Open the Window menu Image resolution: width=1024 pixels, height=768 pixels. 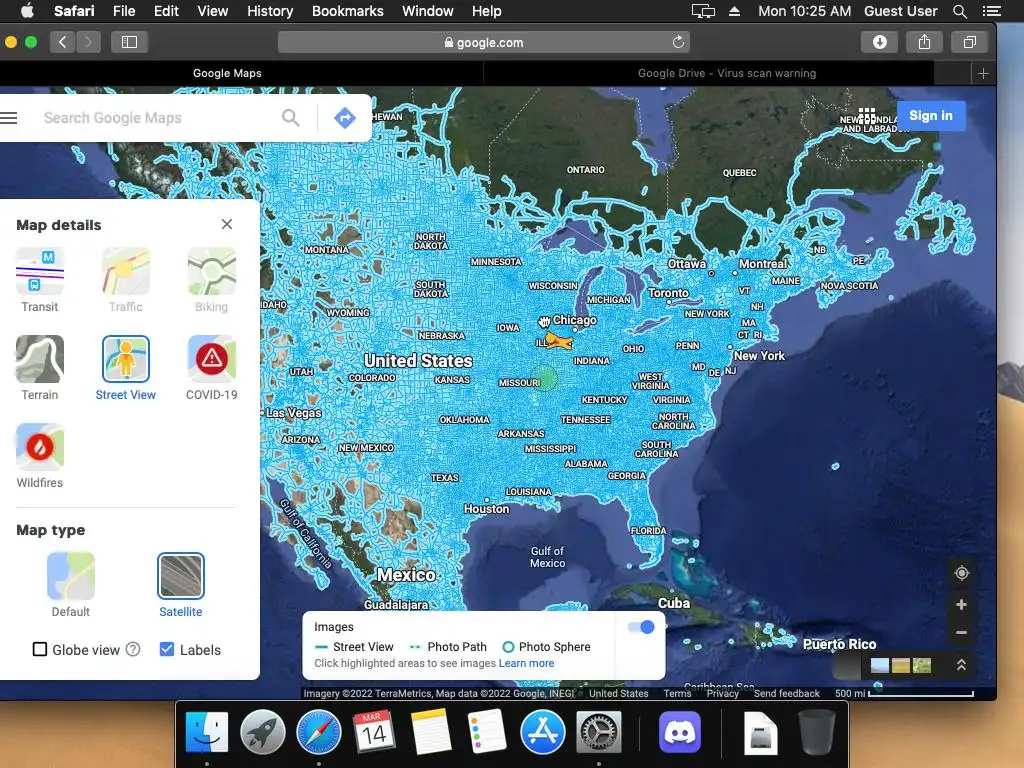[427, 11]
